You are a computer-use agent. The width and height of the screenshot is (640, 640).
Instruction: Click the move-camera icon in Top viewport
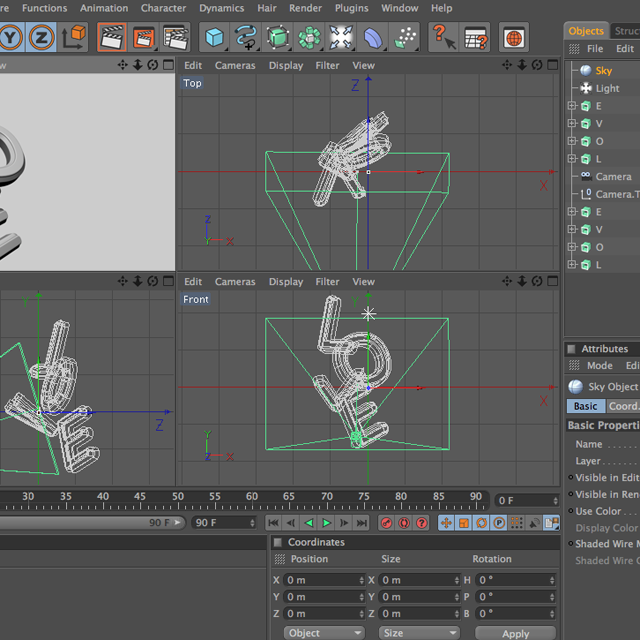(507, 65)
